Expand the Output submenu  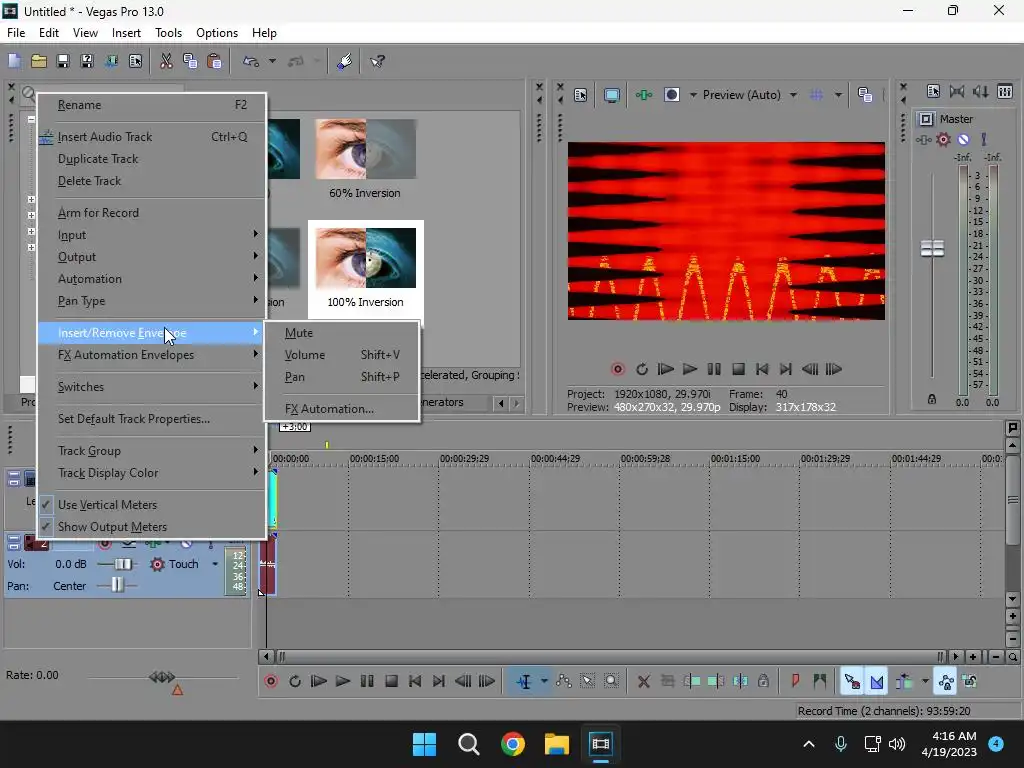pyautogui.click(x=152, y=257)
